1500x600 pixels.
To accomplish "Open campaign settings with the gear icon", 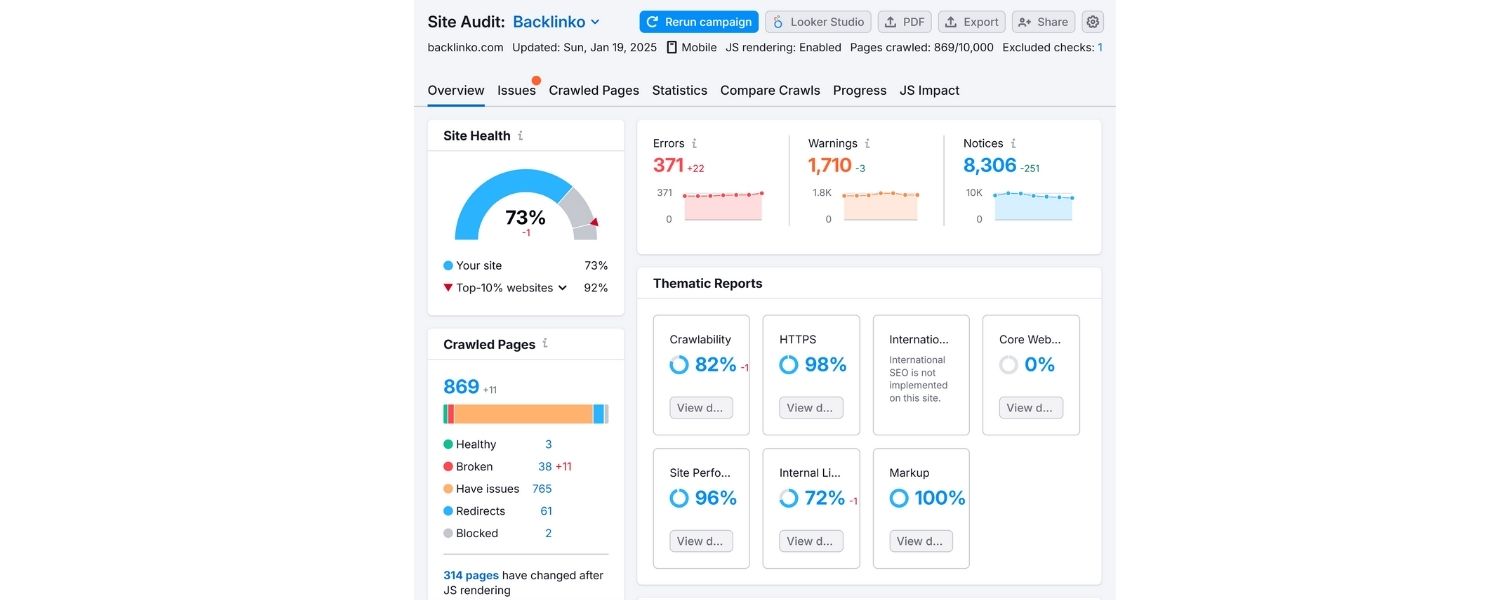I will click(x=1092, y=21).
